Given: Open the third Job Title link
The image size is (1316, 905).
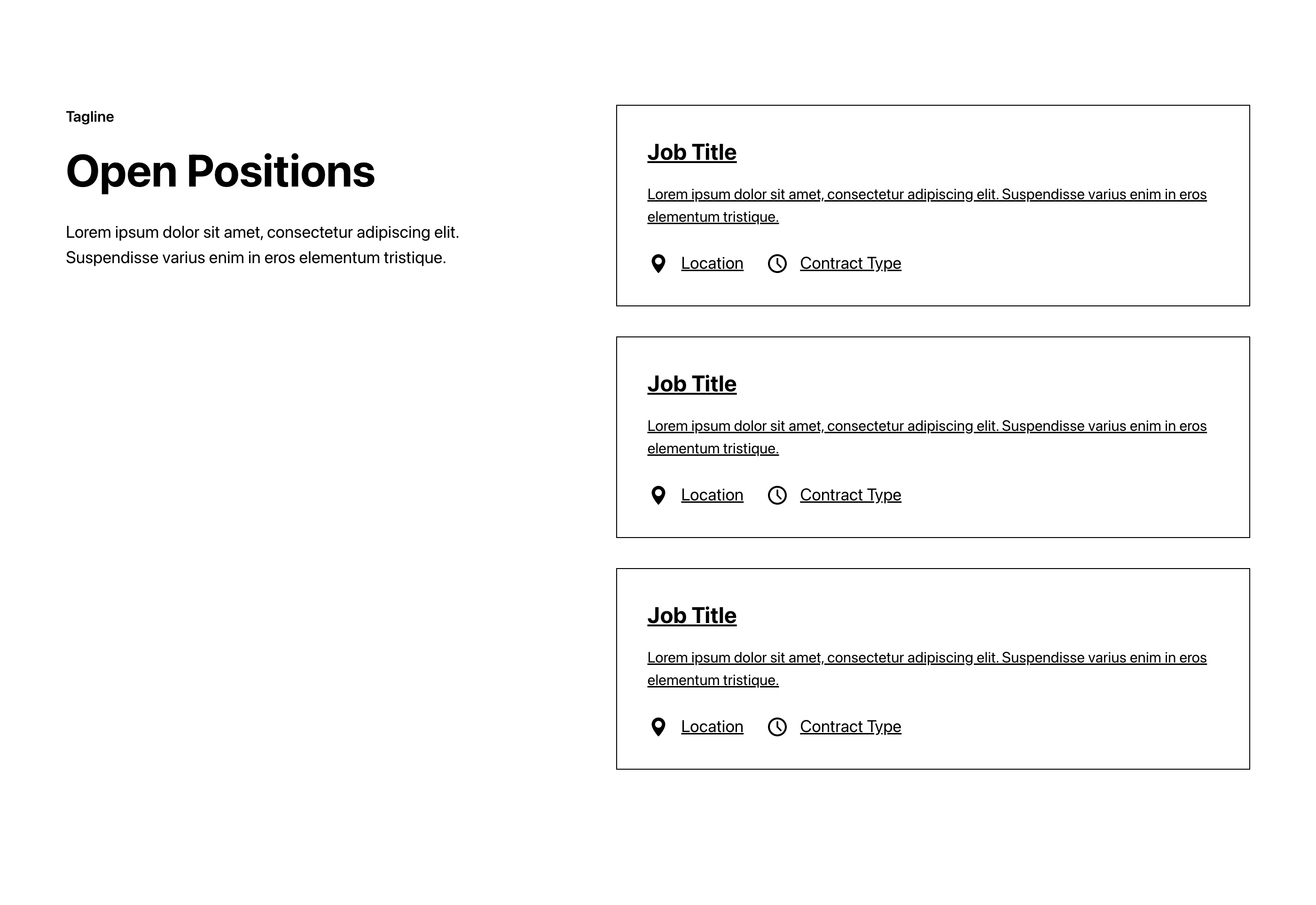Looking at the screenshot, I should pyautogui.click(x=692, y=616).
